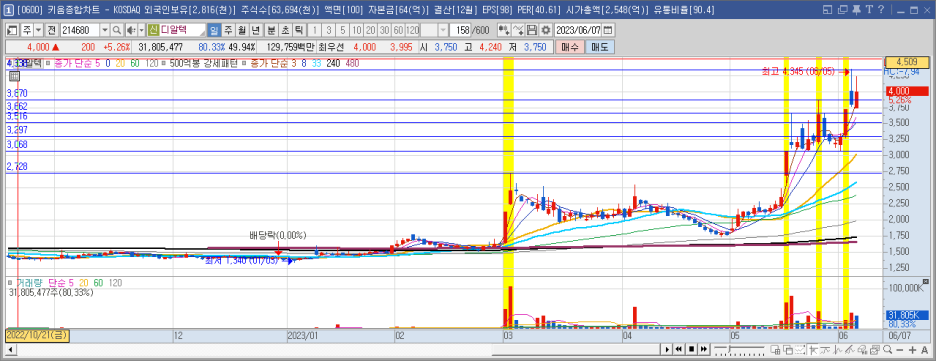Select the daily '일' period toggle
Viewport: 936px width, 361px height.
coord(214,30)
